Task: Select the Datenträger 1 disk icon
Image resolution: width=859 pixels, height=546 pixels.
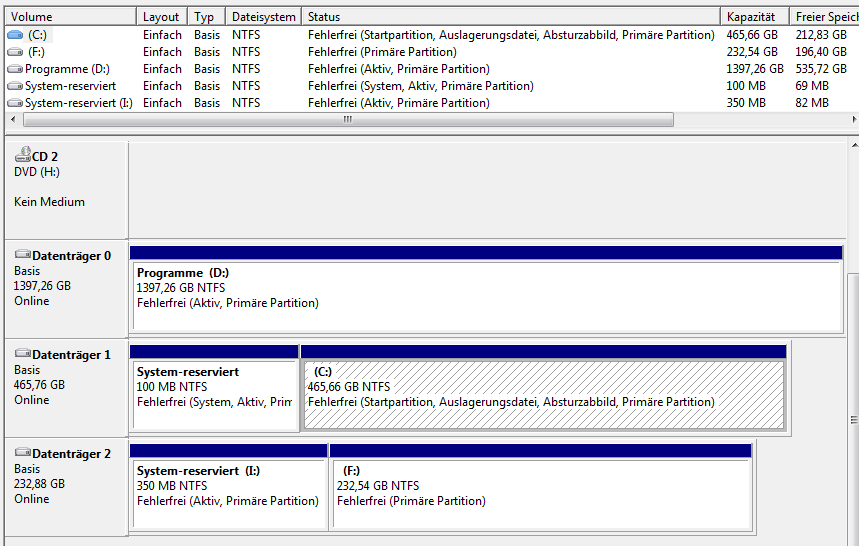Action: [22, 354]
